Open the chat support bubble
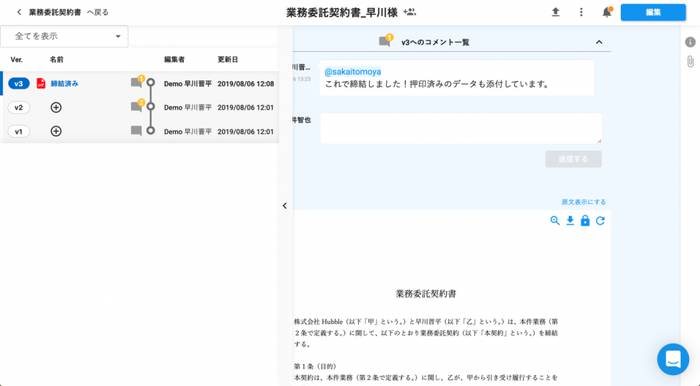The height and width of the screenshot is (386, 700). point(673,359)
